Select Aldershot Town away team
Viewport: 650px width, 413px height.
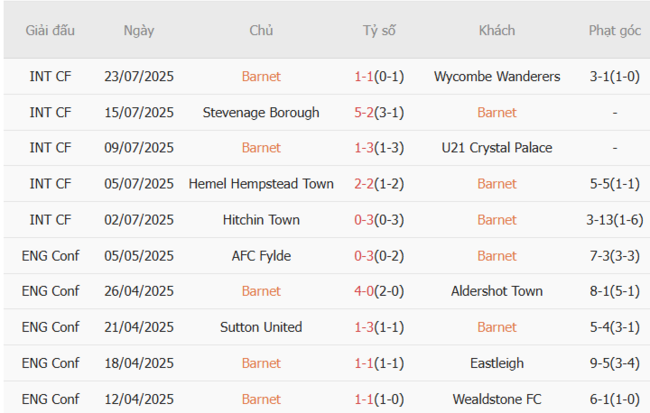pyautogui.click(x=497, y=291)
